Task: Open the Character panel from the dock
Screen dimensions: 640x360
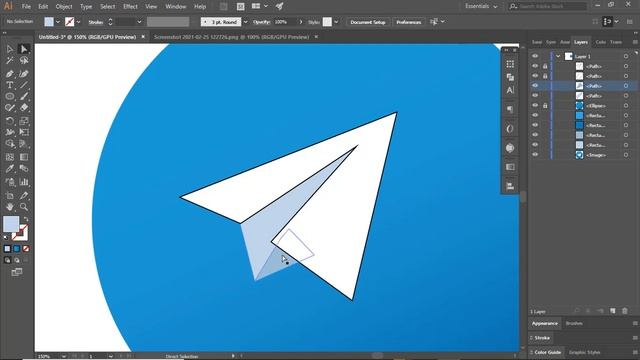Action: pyautogui.click(x=510, y=90)
